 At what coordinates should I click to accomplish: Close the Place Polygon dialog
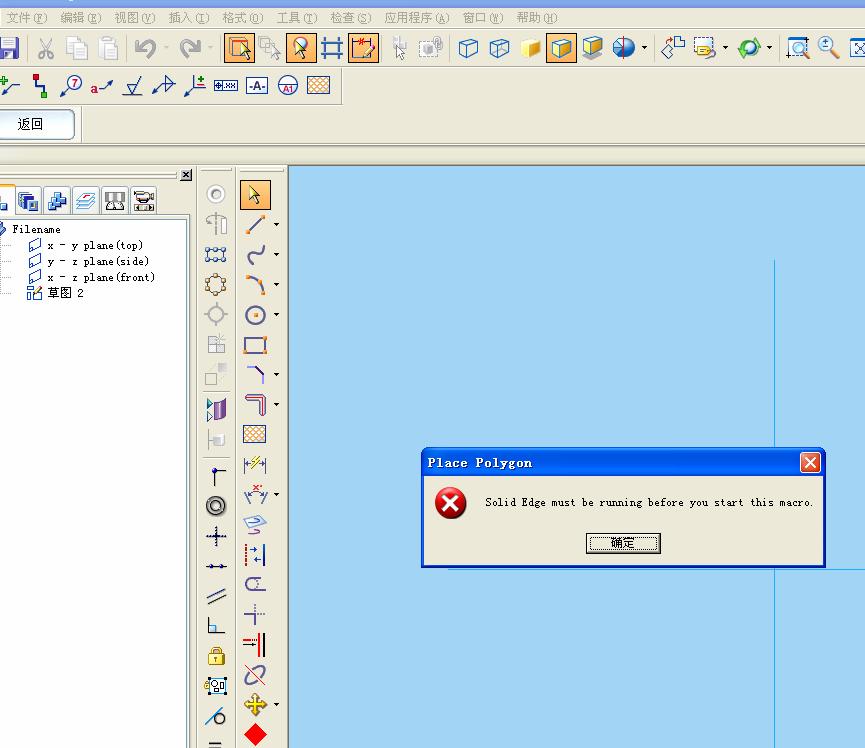click(810, 462)
